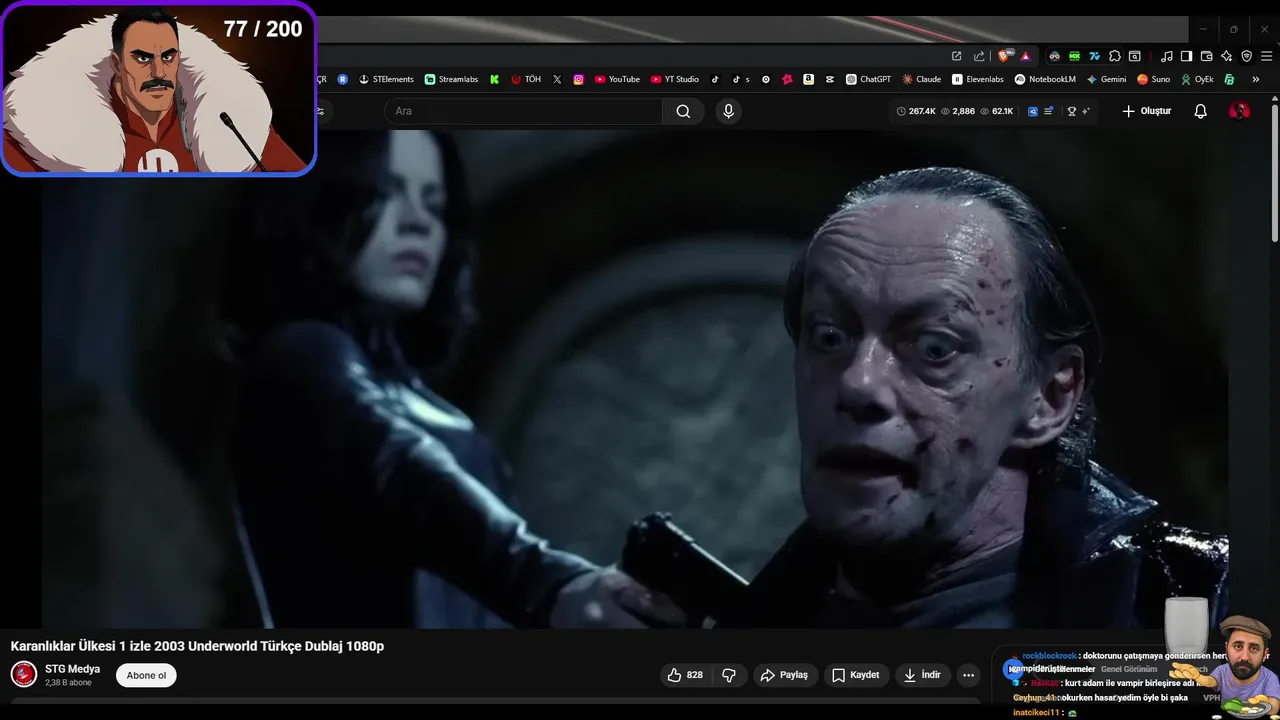Image resolution: width=1280 pixels, height=720 pixels.
Task: Click the 62.1K views stat in extension bar
Action: coord(996,111)
